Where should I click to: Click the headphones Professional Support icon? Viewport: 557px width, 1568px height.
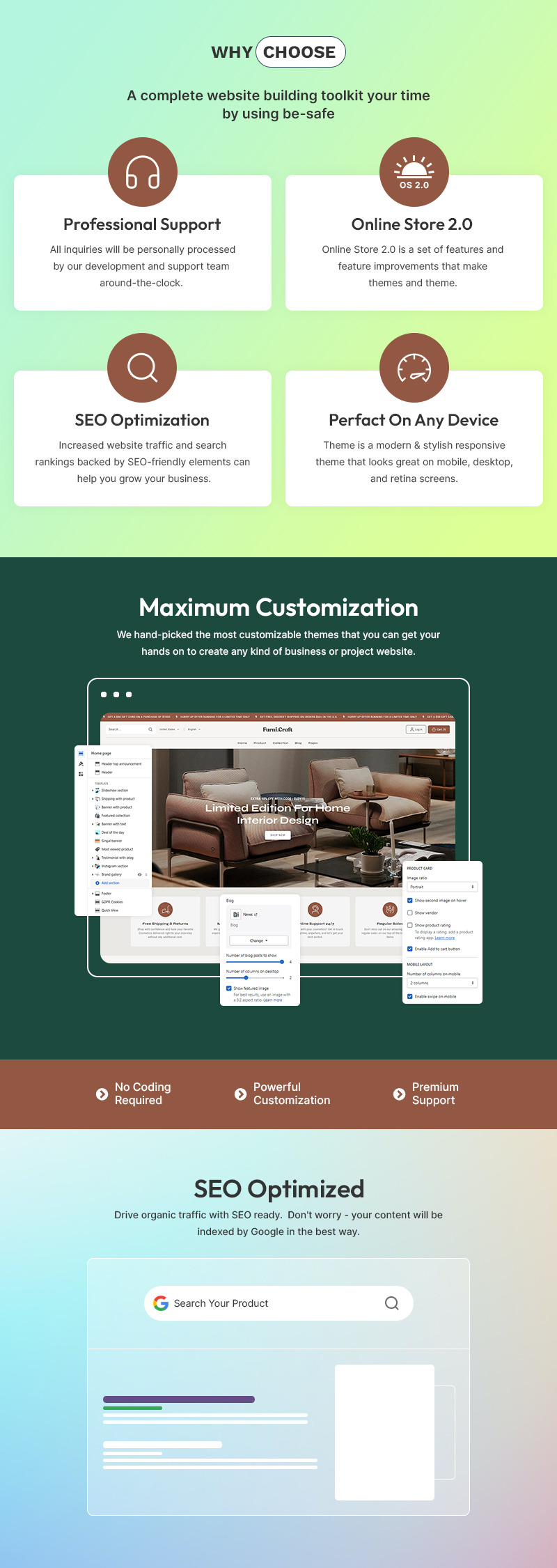click(143, 172)
